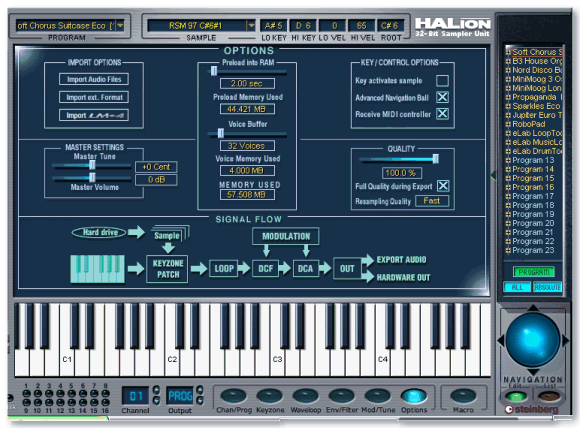Select MIDI channel 9 LED
This screenshot has width=580, height=428.
26,402
